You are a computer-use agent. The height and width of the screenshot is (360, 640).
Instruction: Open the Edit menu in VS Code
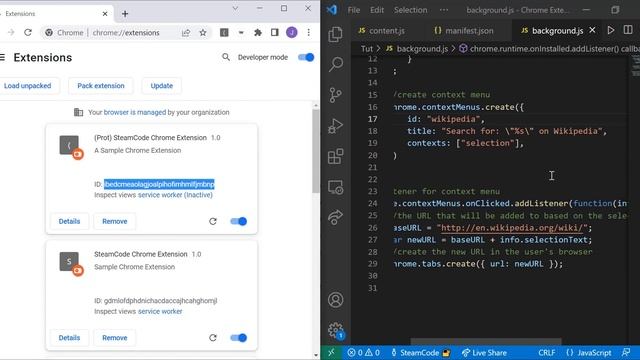click(x=377, y=10)
